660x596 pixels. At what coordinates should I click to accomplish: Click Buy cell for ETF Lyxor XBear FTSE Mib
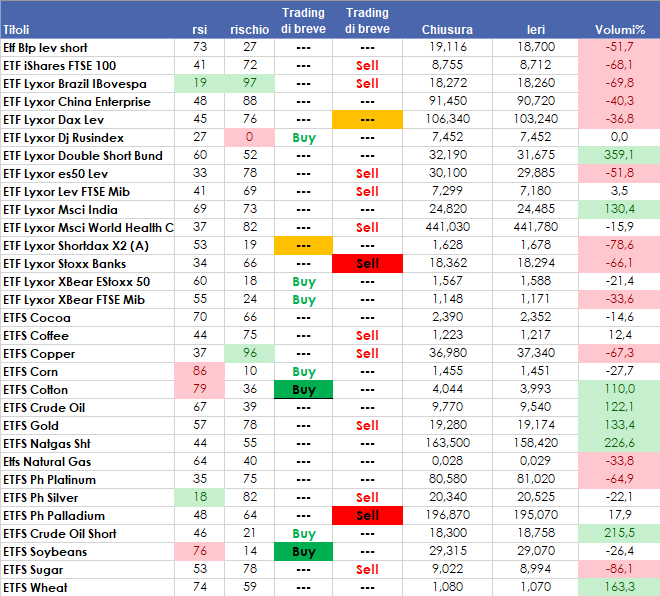(303, 300)
